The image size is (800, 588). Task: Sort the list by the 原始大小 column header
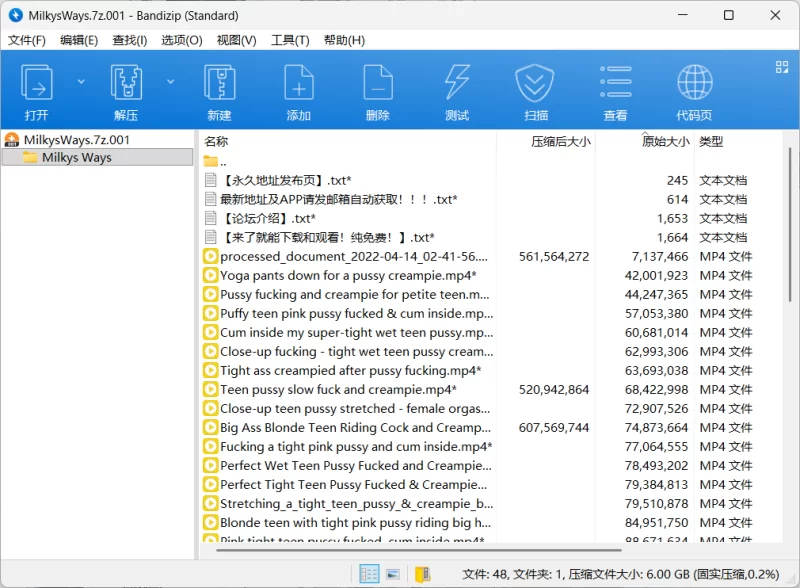click(x=665, y=142)
